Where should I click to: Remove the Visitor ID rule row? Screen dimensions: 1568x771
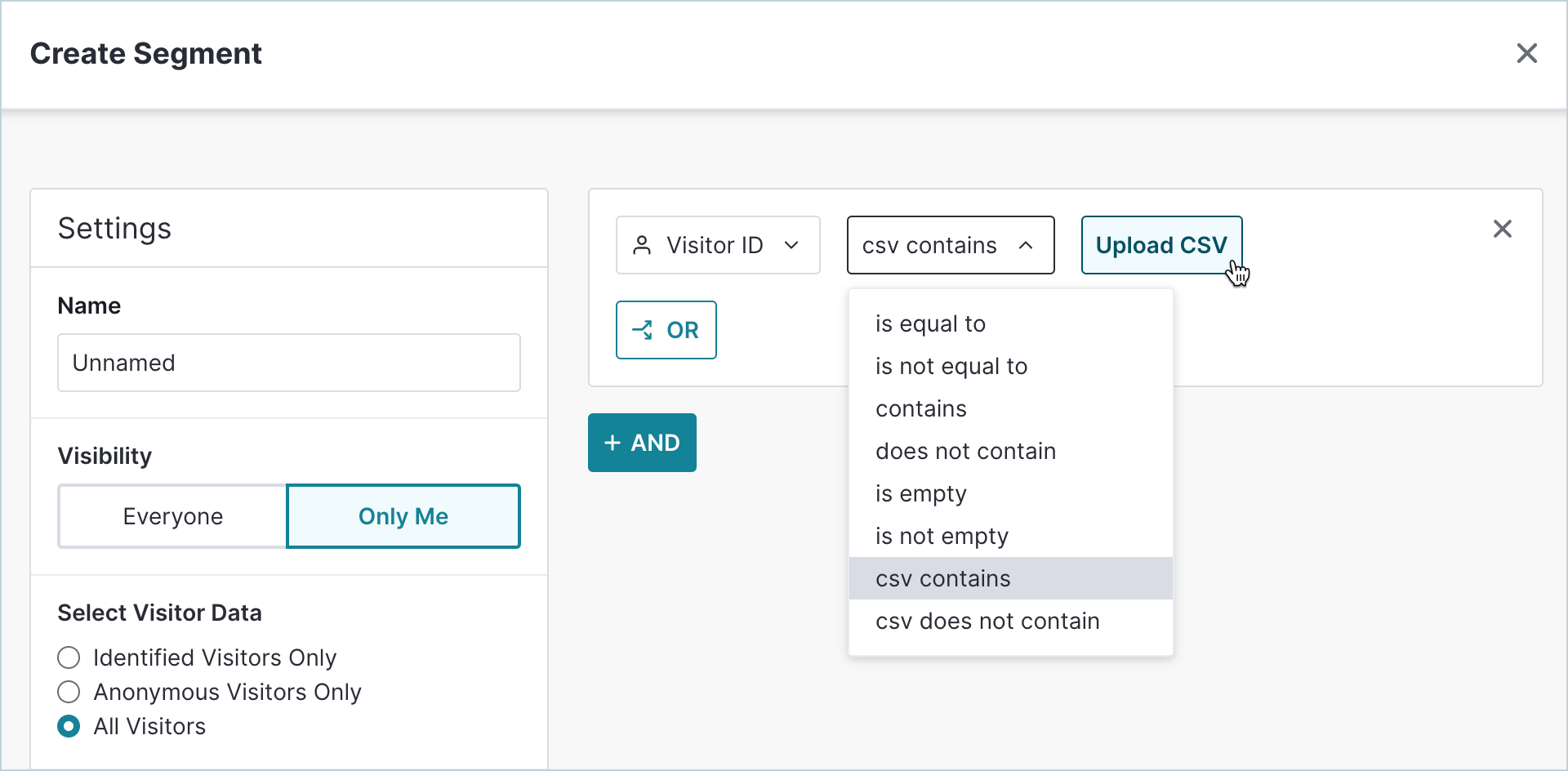(1502, 229)
